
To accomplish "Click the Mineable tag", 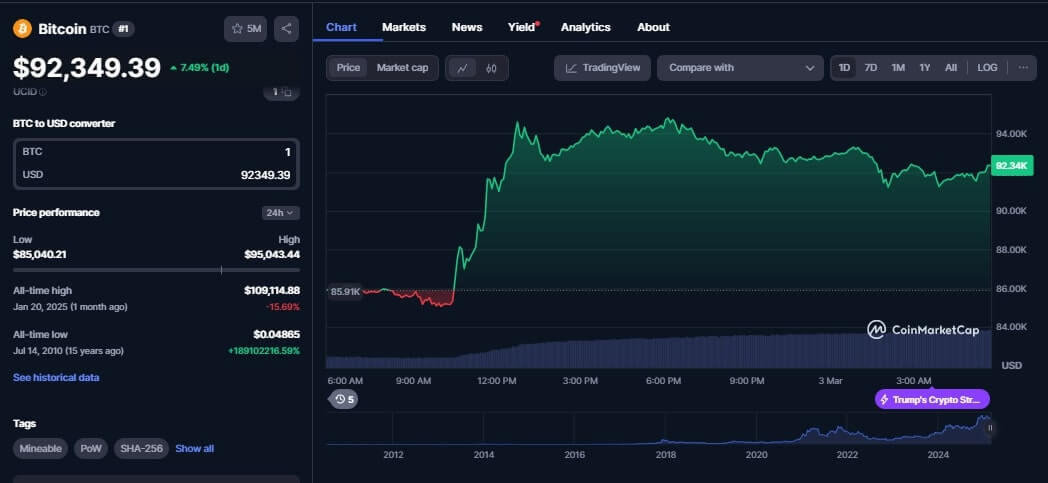I will click(x=40, y=449).
